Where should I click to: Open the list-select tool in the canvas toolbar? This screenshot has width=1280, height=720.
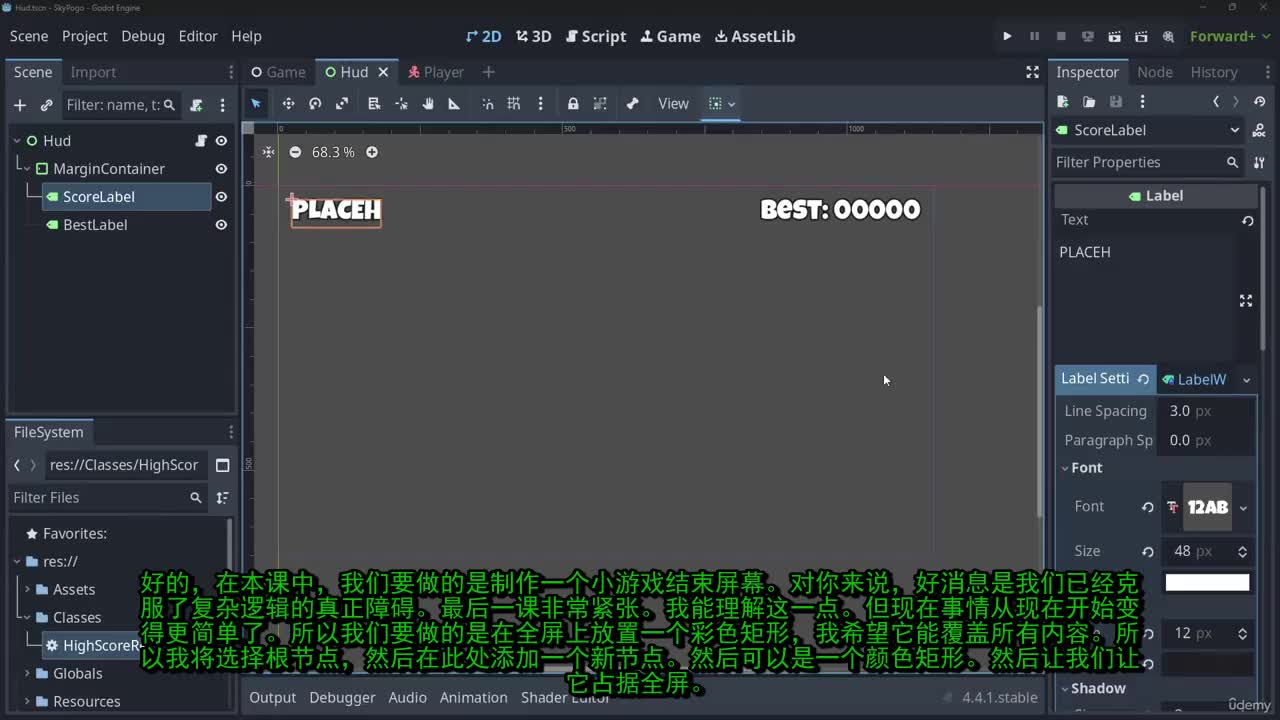(x=374, y=104)
